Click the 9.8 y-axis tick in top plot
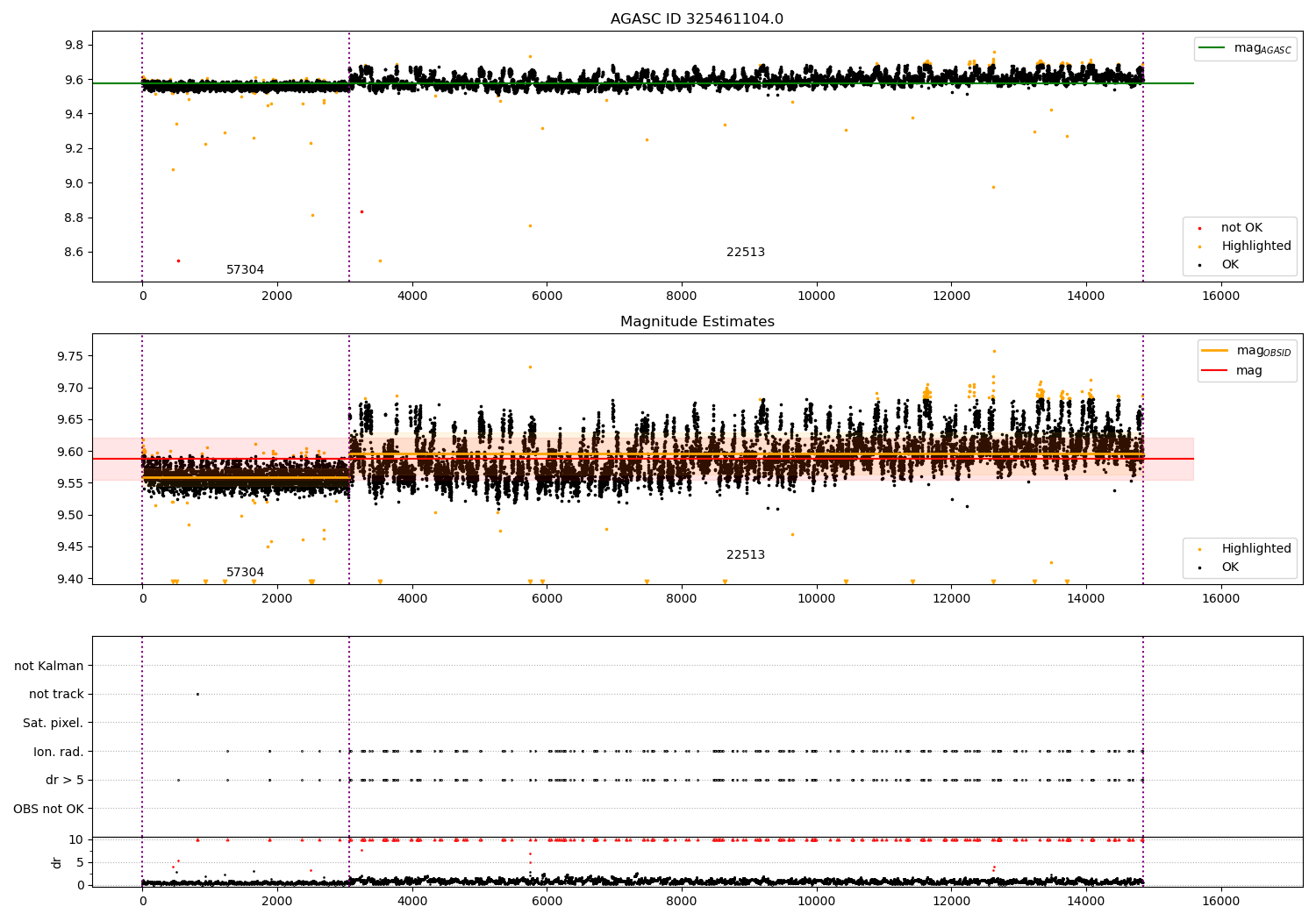Screen dimensions: 1316x921 73,46
